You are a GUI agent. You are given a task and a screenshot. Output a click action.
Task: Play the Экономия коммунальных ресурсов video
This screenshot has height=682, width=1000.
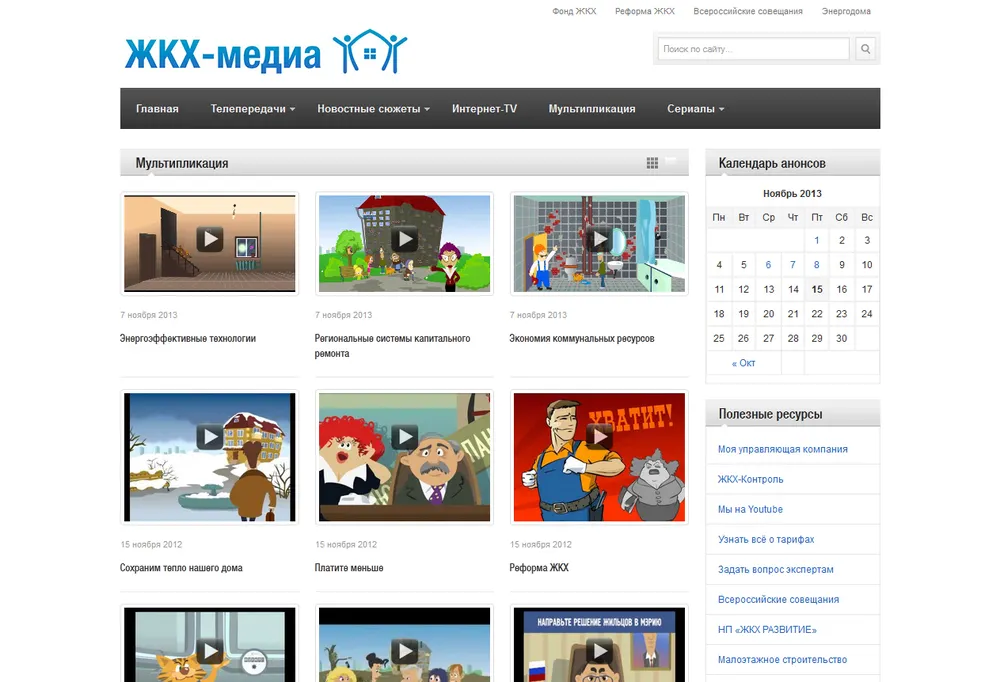[x=599, y=240]
